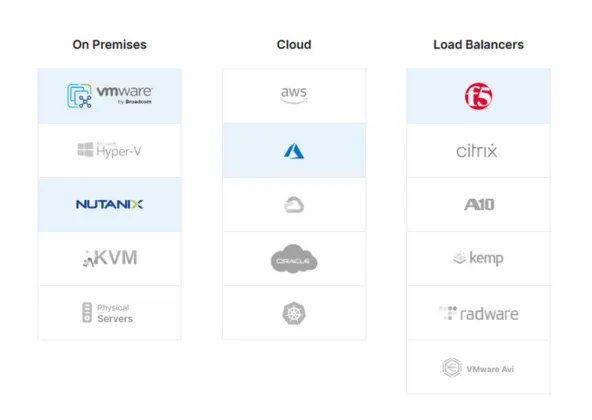The height and width of the screenshot is (420, 592).
Task: Click the Cloud column heading
Action: [294, 45]
